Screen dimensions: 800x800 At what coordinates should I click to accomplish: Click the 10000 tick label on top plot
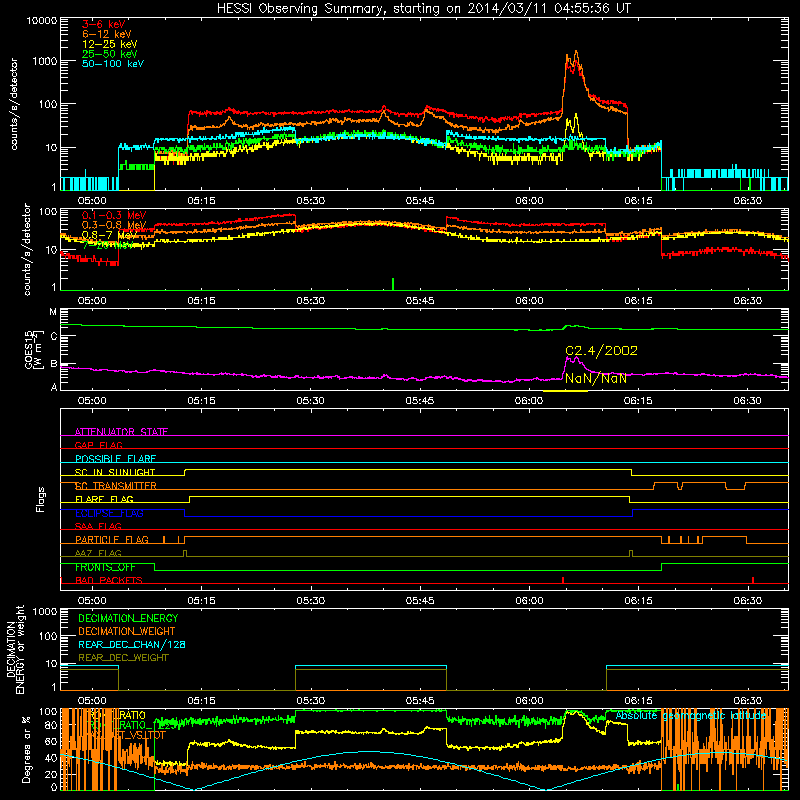click(42, 20)
